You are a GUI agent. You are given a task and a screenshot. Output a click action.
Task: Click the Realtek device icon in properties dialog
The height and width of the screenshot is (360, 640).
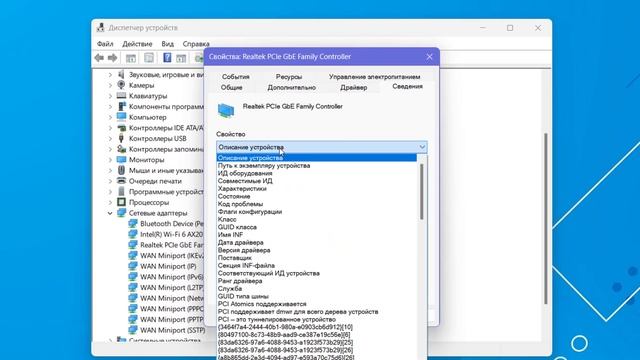pos(226,111)
